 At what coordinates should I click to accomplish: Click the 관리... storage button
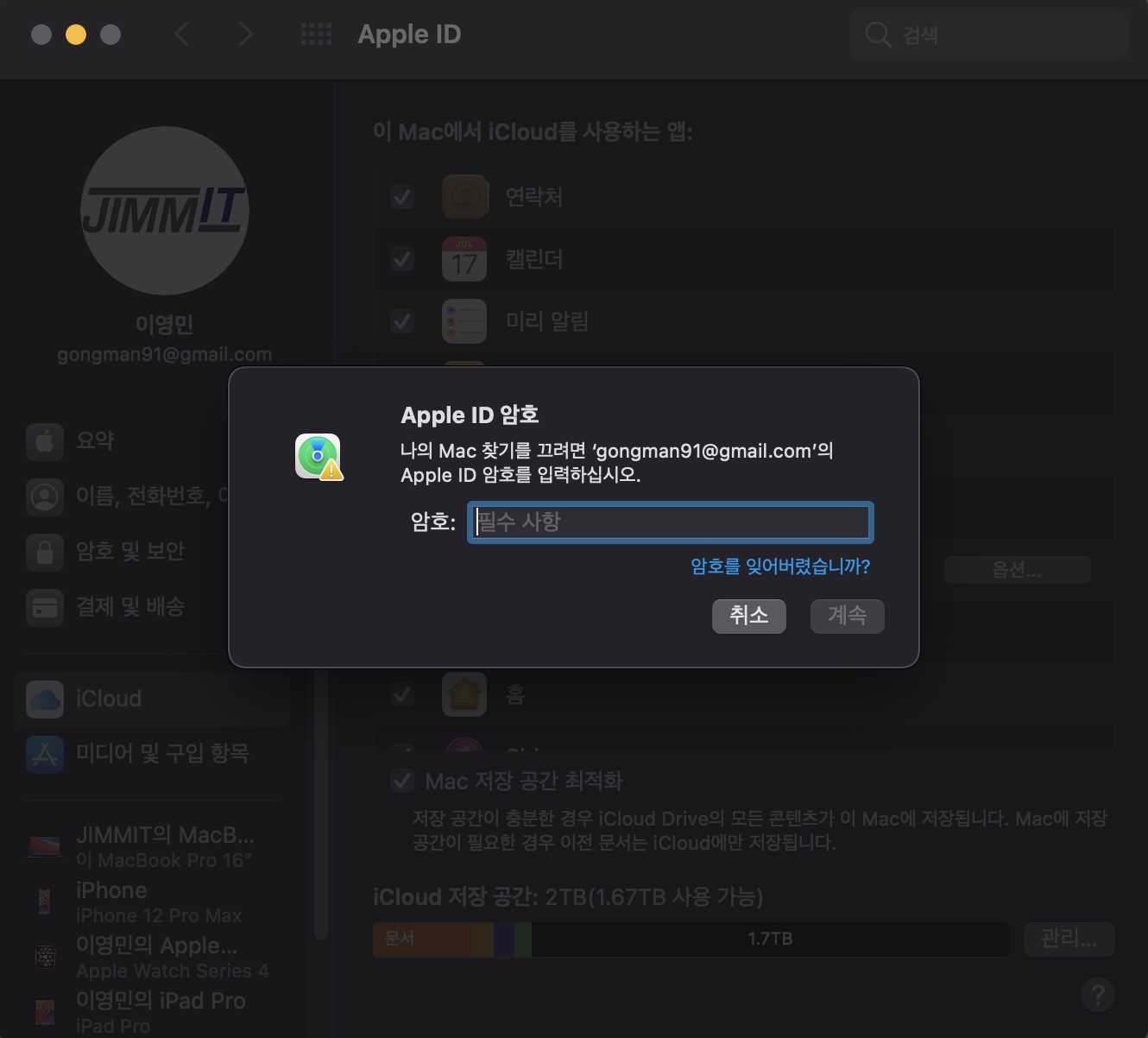coord(1069,939)
